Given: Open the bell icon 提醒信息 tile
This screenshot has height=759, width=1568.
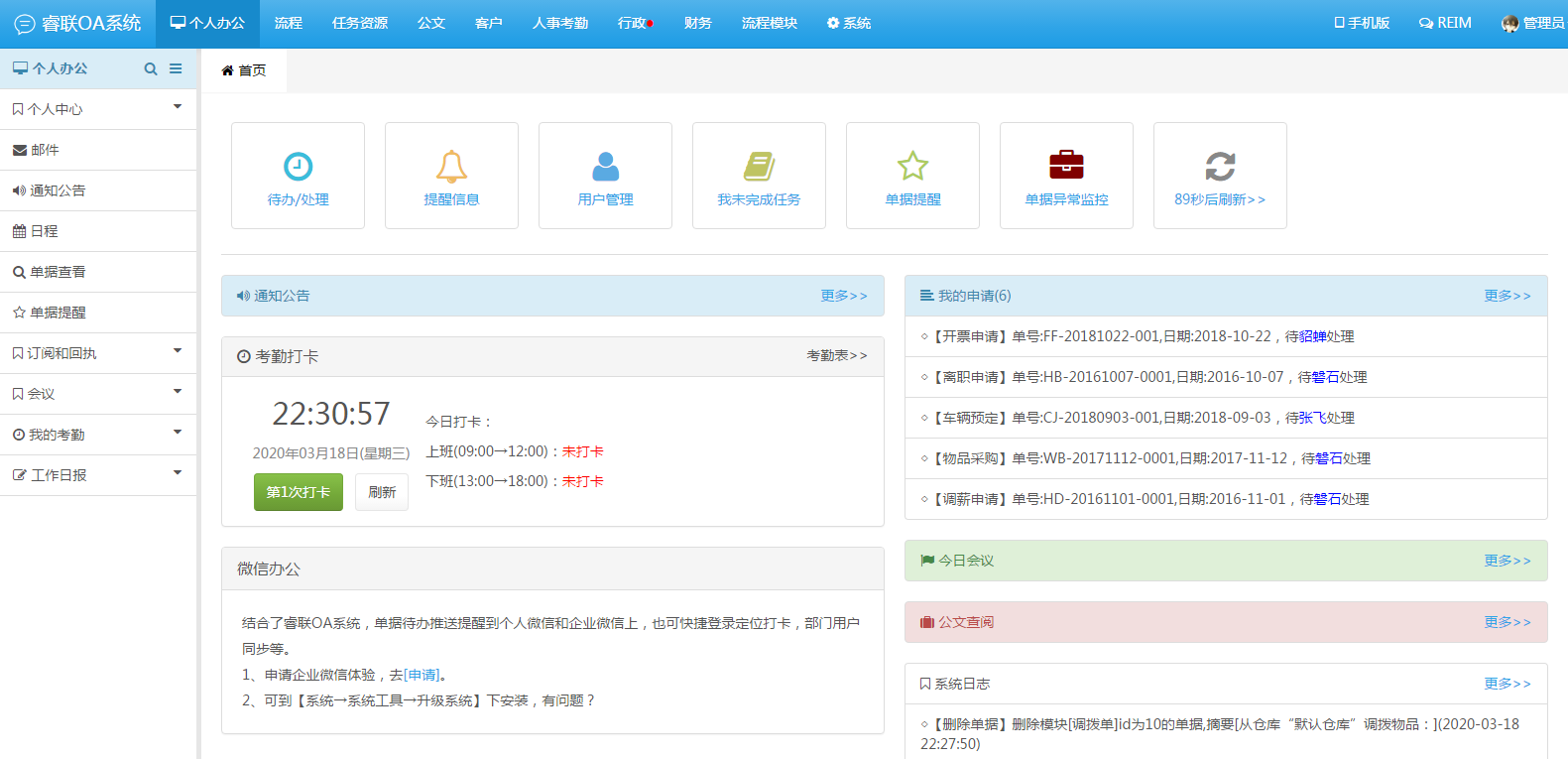Looking at the screenshot, I should tap(451, 167).
